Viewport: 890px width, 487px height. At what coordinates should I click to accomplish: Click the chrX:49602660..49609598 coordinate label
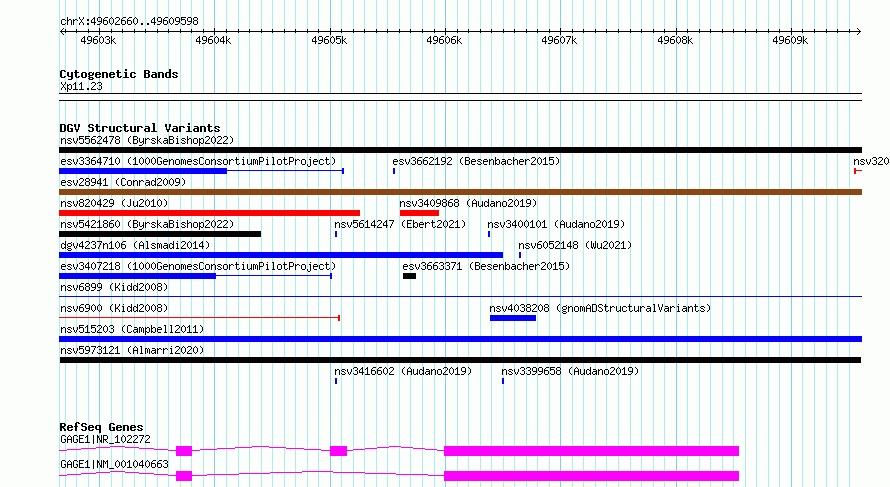pos(129,21)
